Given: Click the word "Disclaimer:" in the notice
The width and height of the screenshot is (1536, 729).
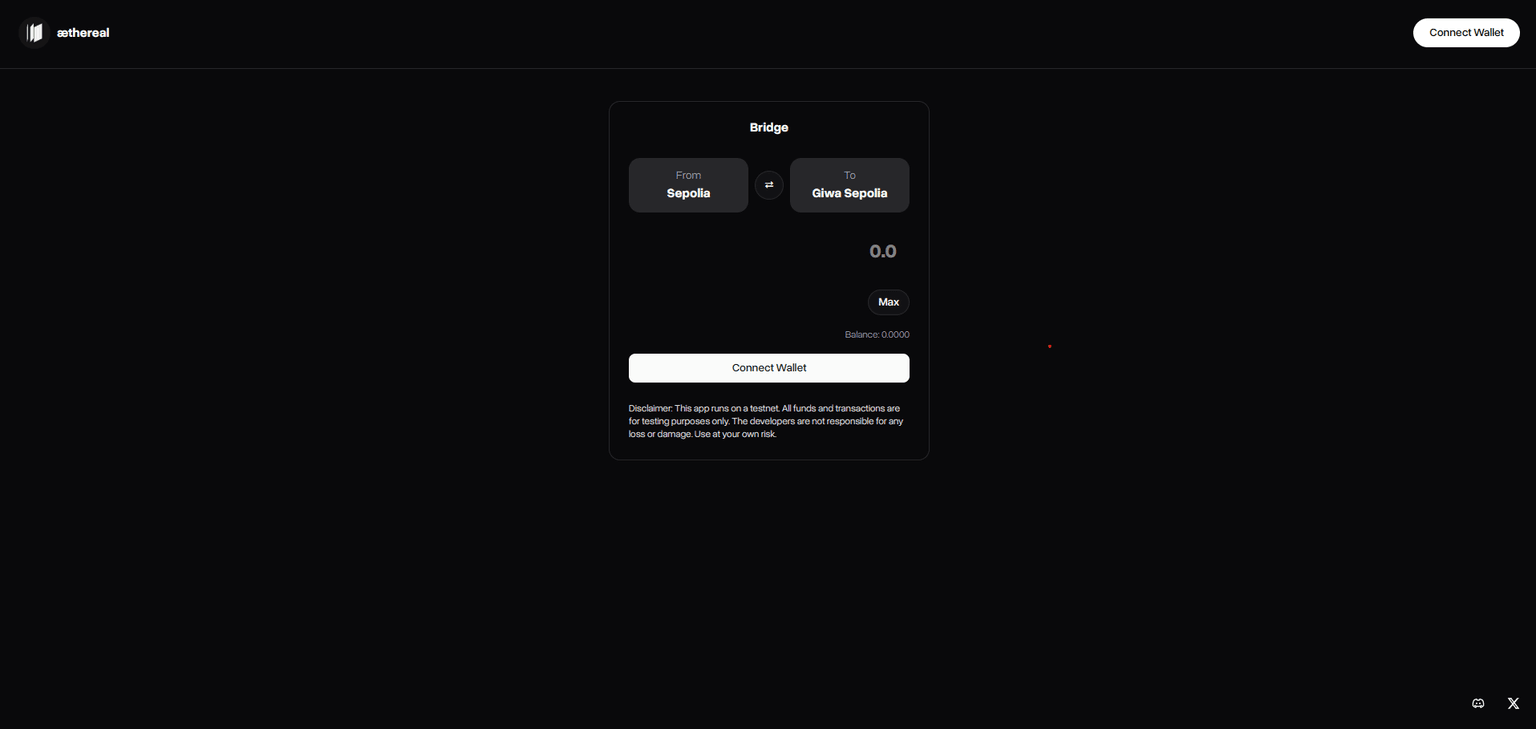Looking at the screenshot, I should coord(650,409).
